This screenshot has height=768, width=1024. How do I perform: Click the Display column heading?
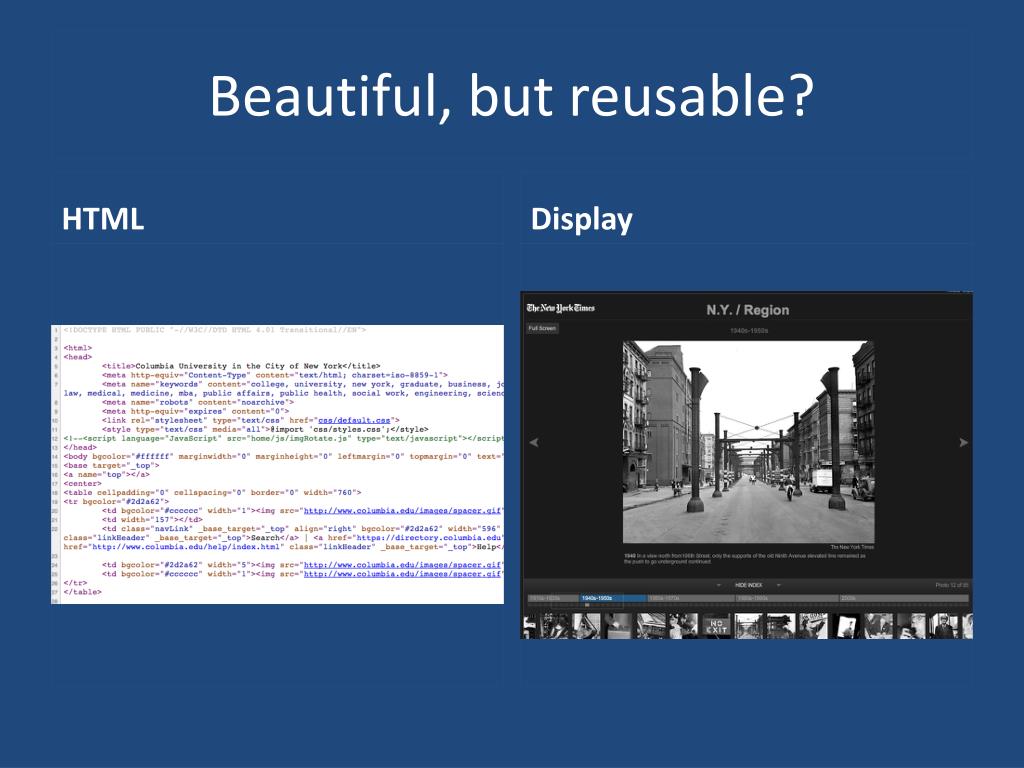pos(581,219)
